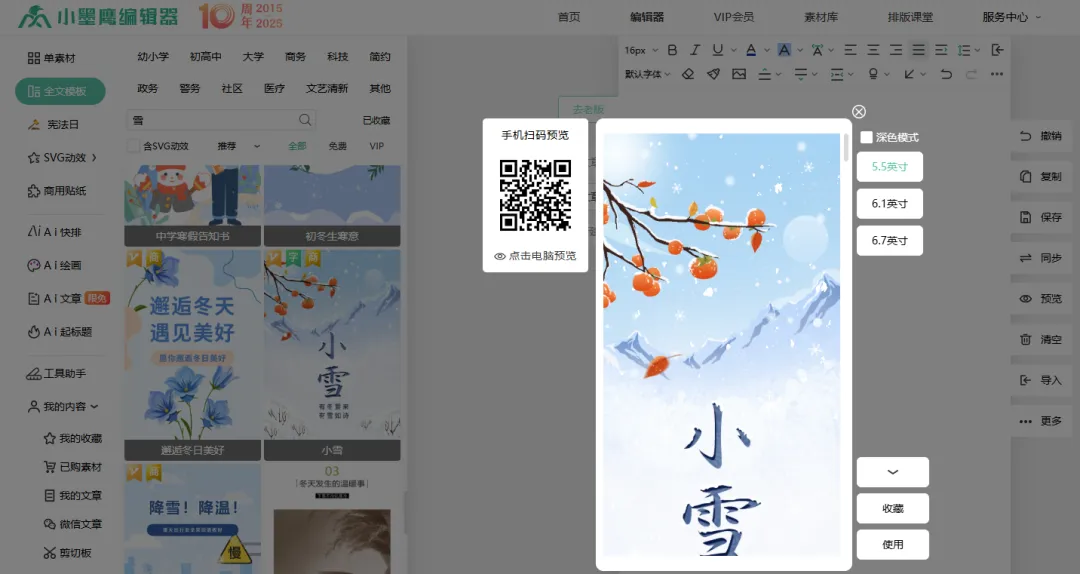Viewport: 1080px width, 574px height.
Task: Click the 全文模板 green button
Action: coord(60,91)
